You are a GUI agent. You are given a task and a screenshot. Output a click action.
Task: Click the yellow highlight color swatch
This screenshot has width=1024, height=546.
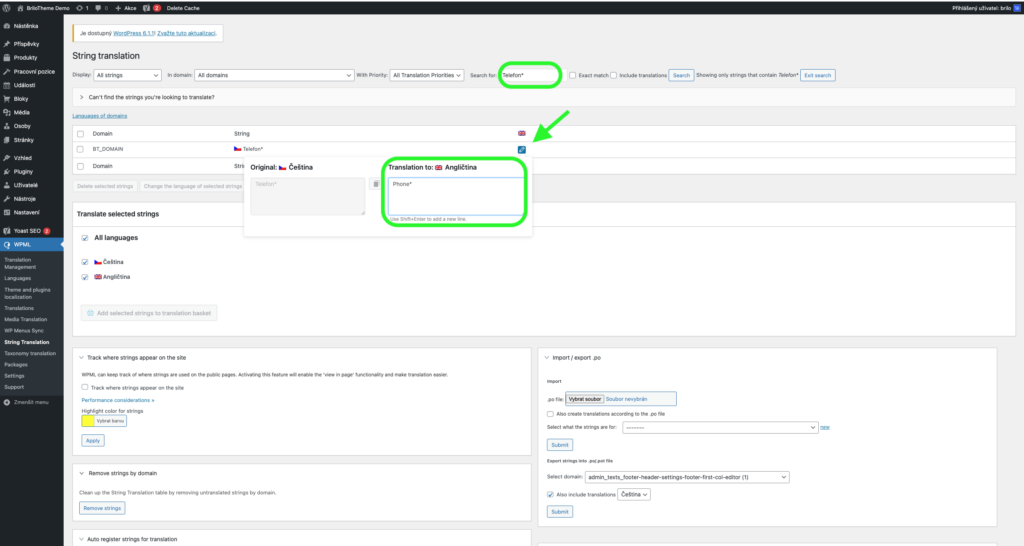tap(87, 421)
